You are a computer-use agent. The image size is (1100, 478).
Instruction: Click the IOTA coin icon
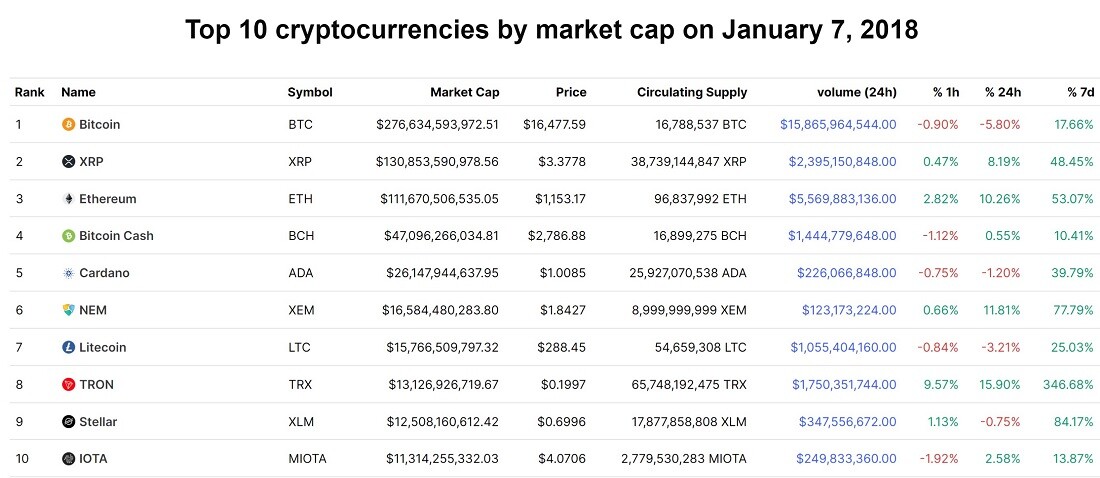68,459
